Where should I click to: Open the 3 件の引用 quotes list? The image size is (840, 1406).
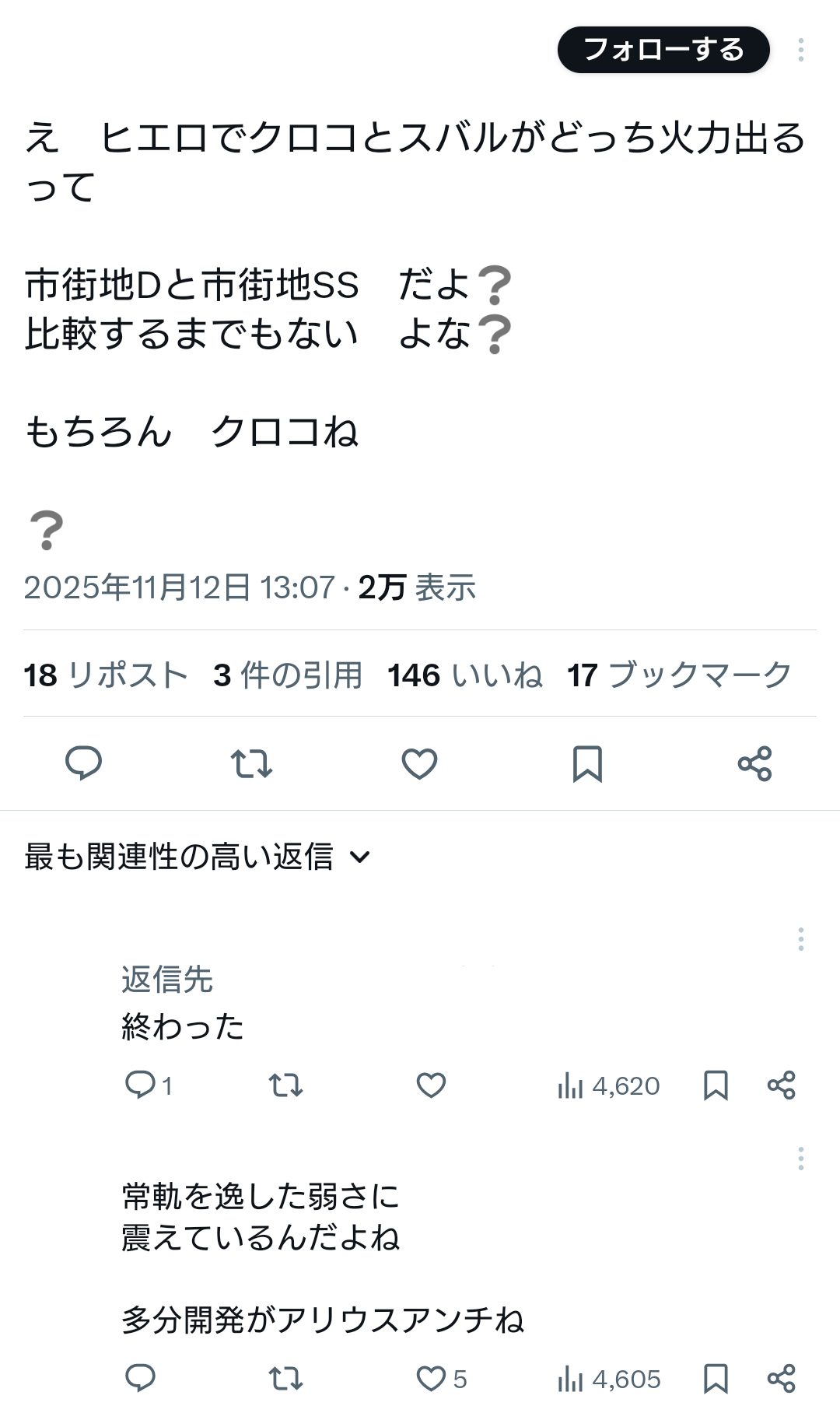(x=288, y=675)
